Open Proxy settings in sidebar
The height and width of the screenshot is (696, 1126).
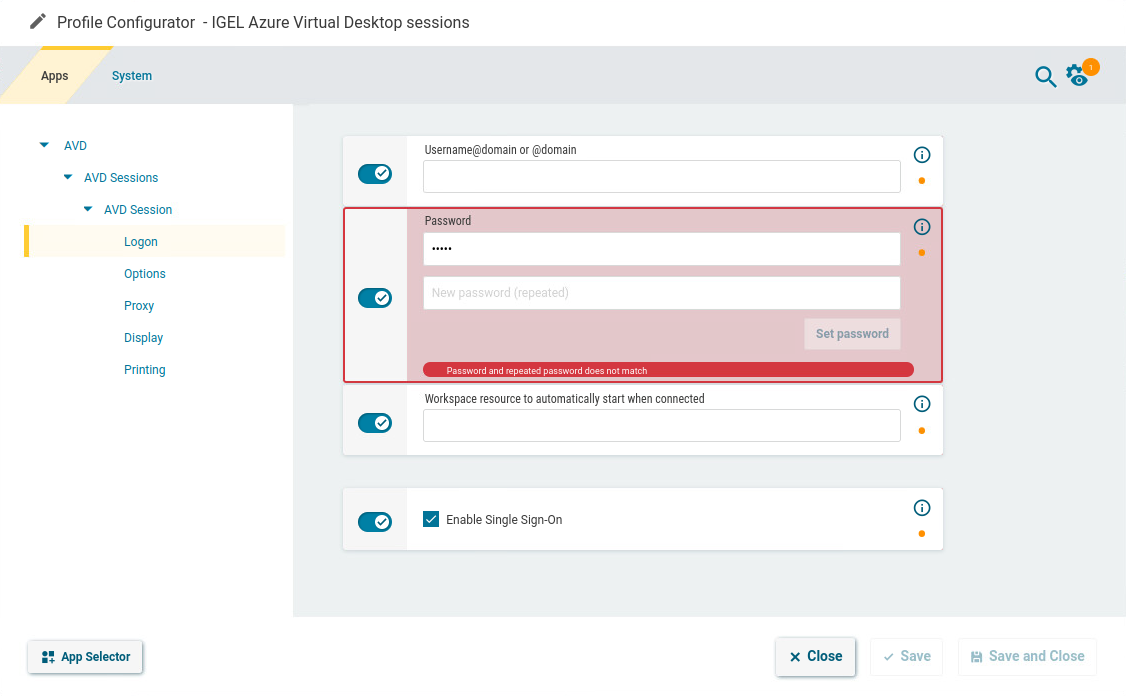[x=139, y=306]
